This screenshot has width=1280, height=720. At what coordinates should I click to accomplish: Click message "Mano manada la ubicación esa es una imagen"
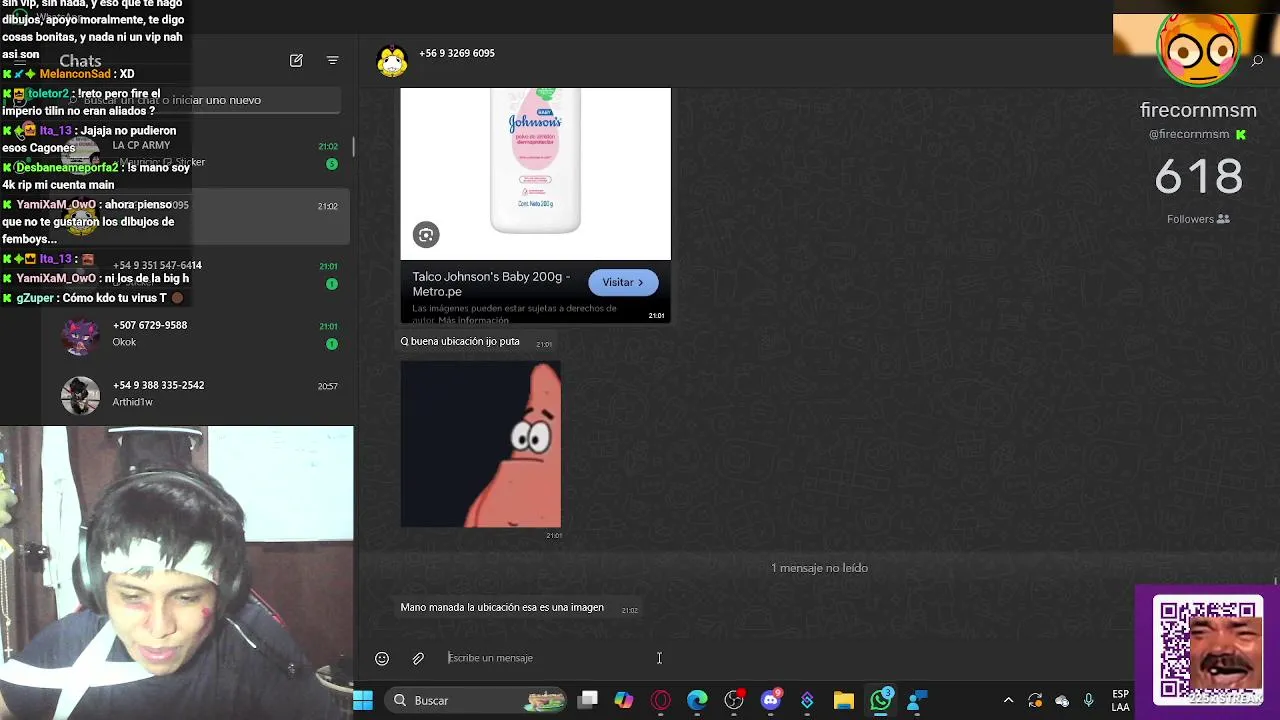click(502, 608)
